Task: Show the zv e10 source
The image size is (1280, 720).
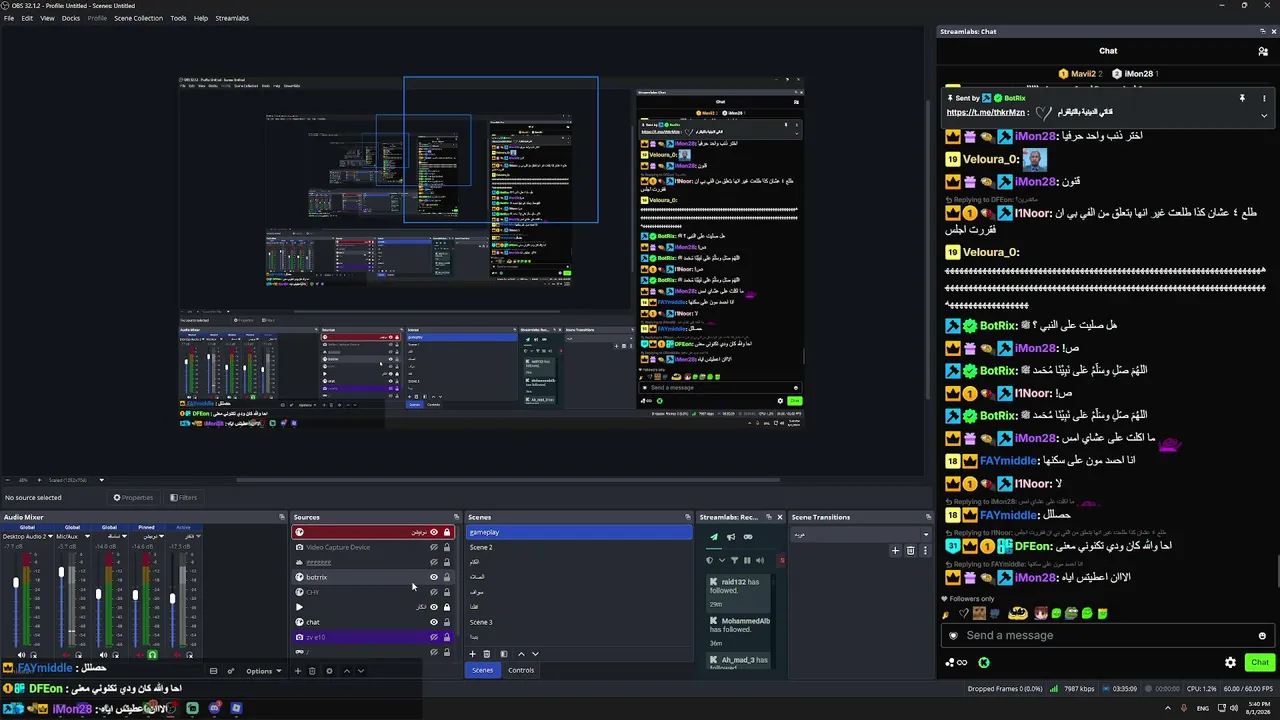Action: click(x=434, y=637)
